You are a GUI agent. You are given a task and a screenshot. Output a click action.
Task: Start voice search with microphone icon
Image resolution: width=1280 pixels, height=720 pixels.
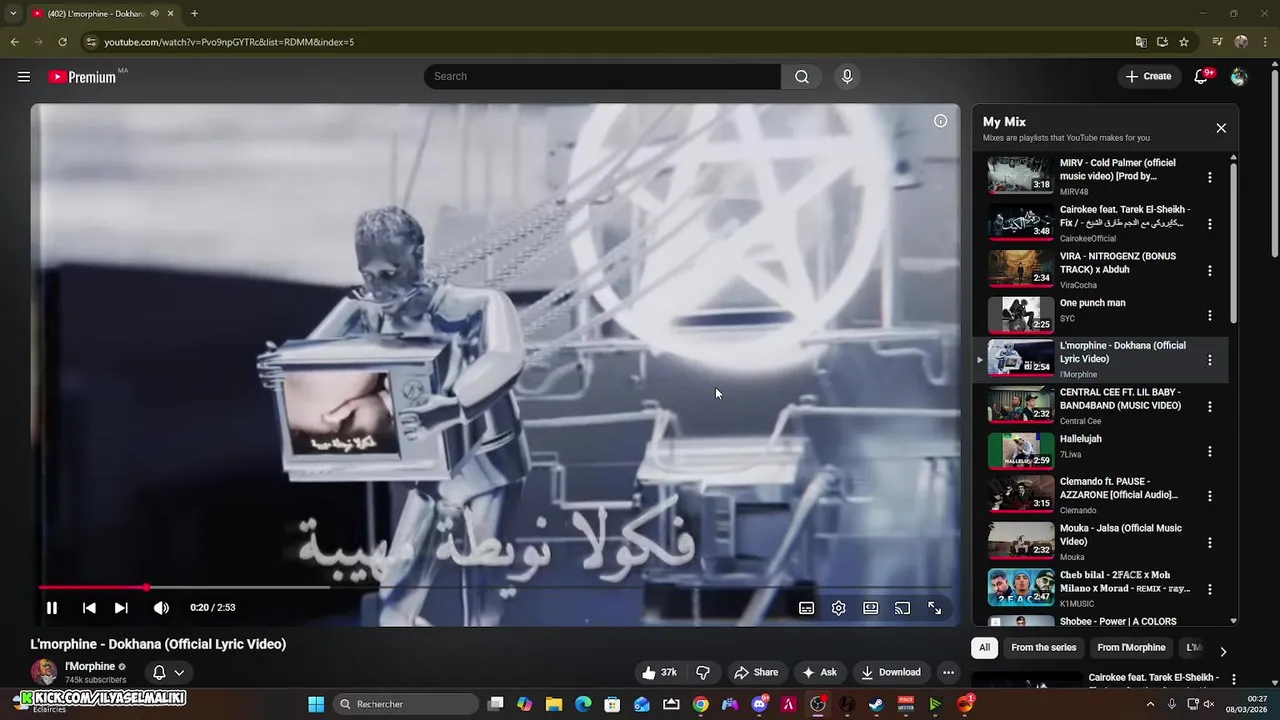(847, 77)
